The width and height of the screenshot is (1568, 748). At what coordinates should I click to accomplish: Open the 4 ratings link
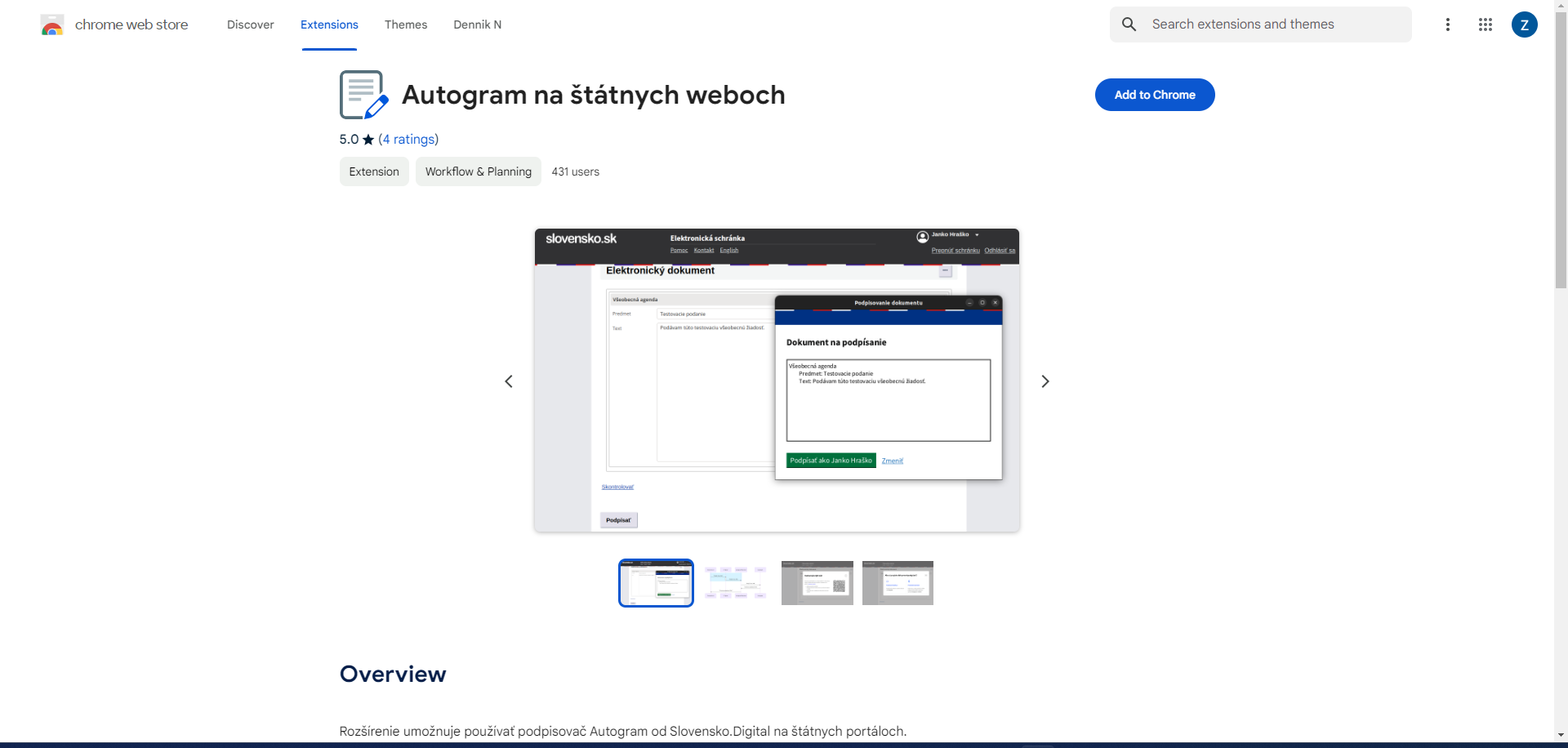pyautogui.click(x=408, y=139)
